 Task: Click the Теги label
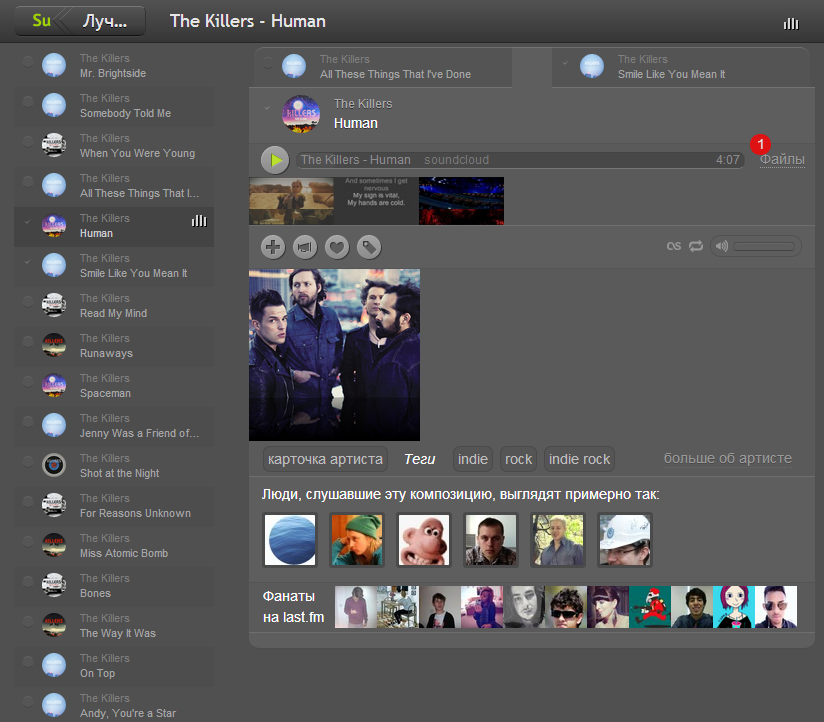(x=419, y=459)
